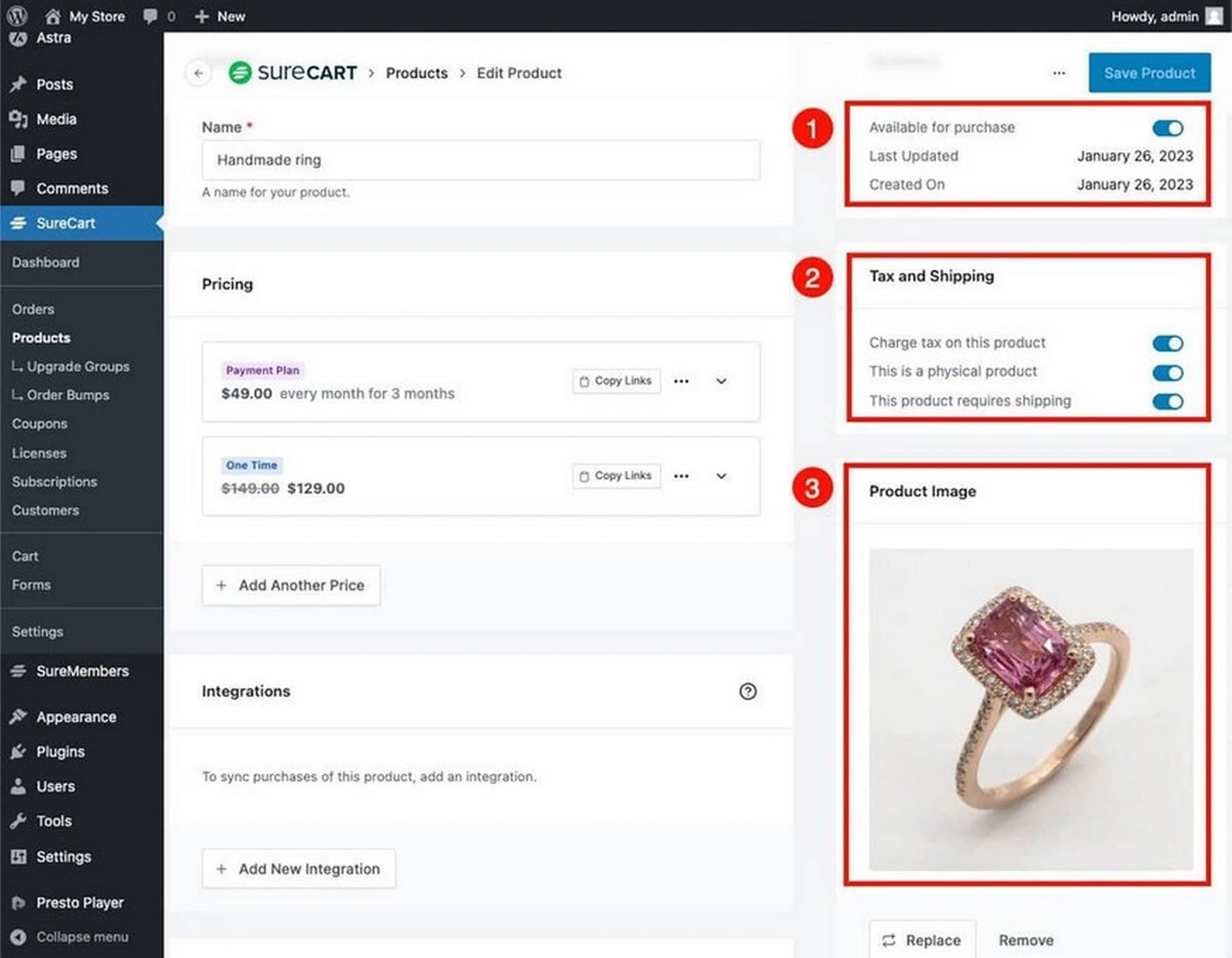Click top-right three-dot options near Save Product
The image size is (1232, 958).
(x=1059, y=73)
